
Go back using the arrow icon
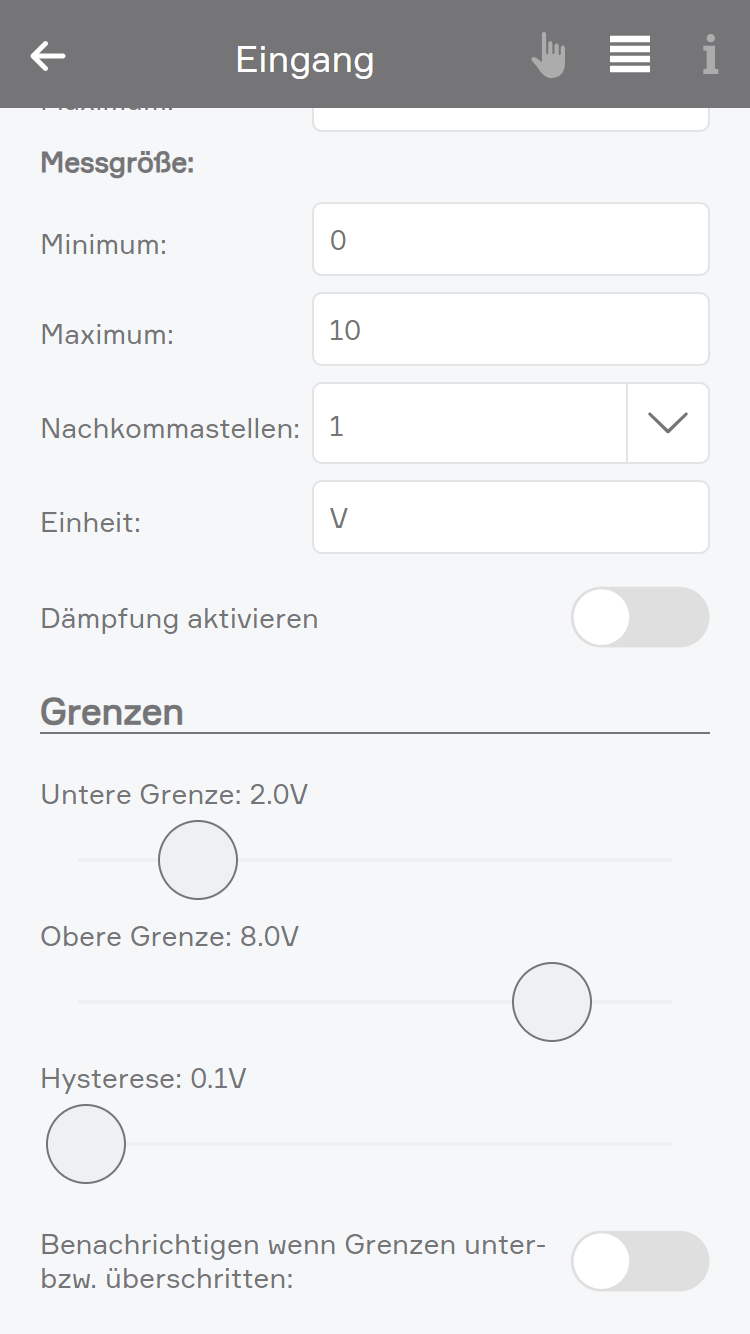coord(48,56)
